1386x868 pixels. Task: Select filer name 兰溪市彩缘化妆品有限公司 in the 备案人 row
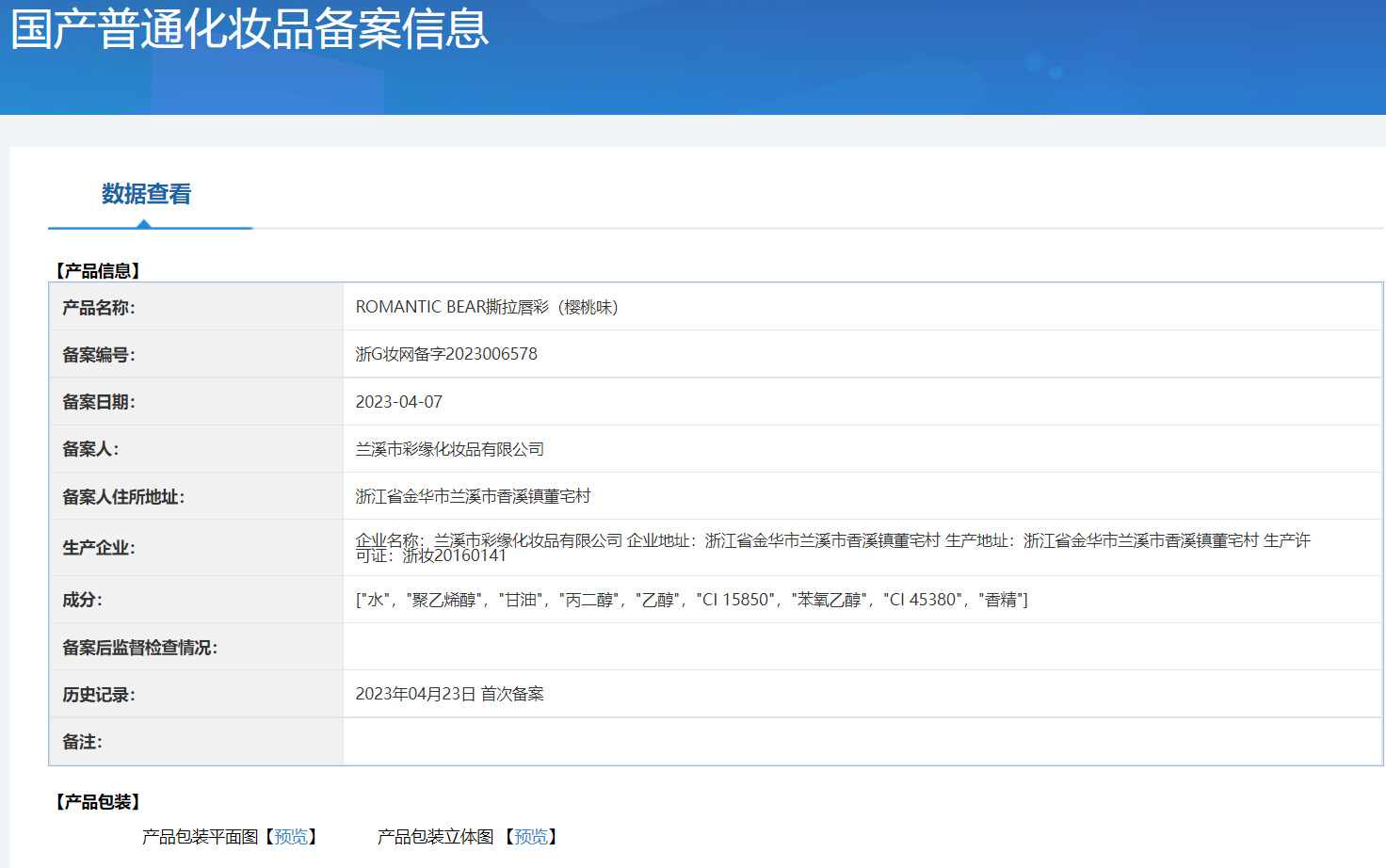point(450,449)
